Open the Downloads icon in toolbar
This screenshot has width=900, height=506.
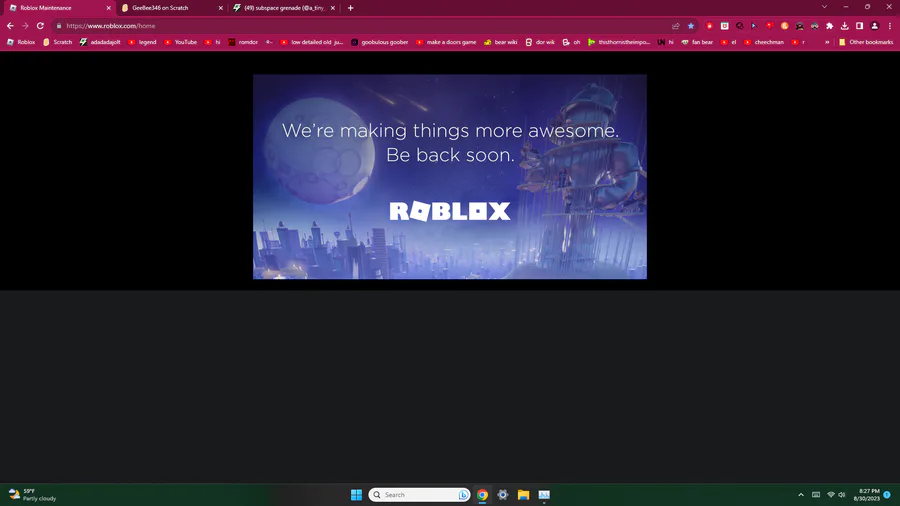pos(844,26)
